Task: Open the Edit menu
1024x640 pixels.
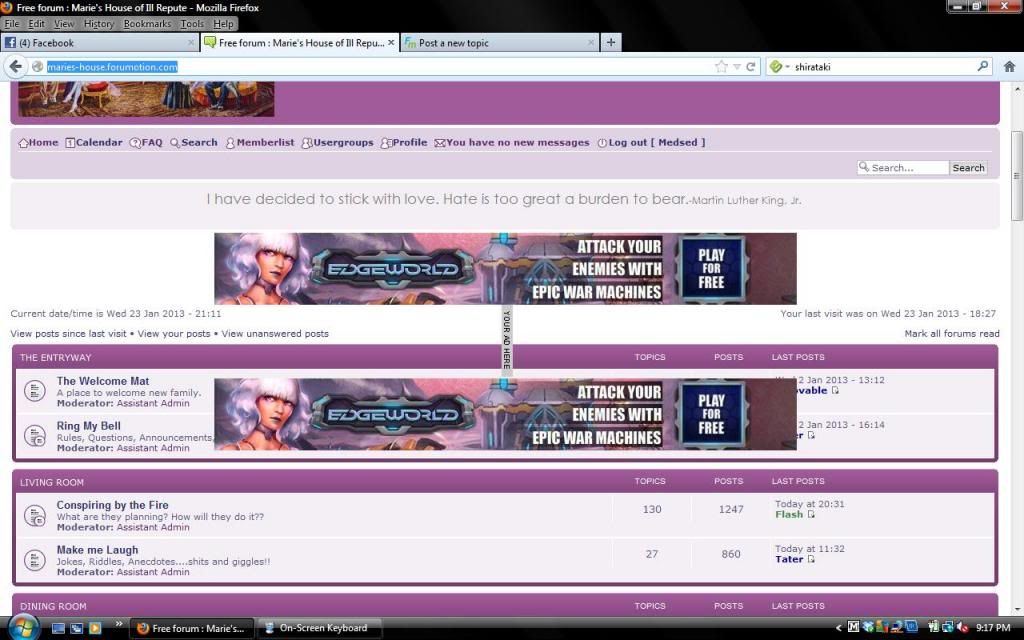Action: [x=36, y=24]
